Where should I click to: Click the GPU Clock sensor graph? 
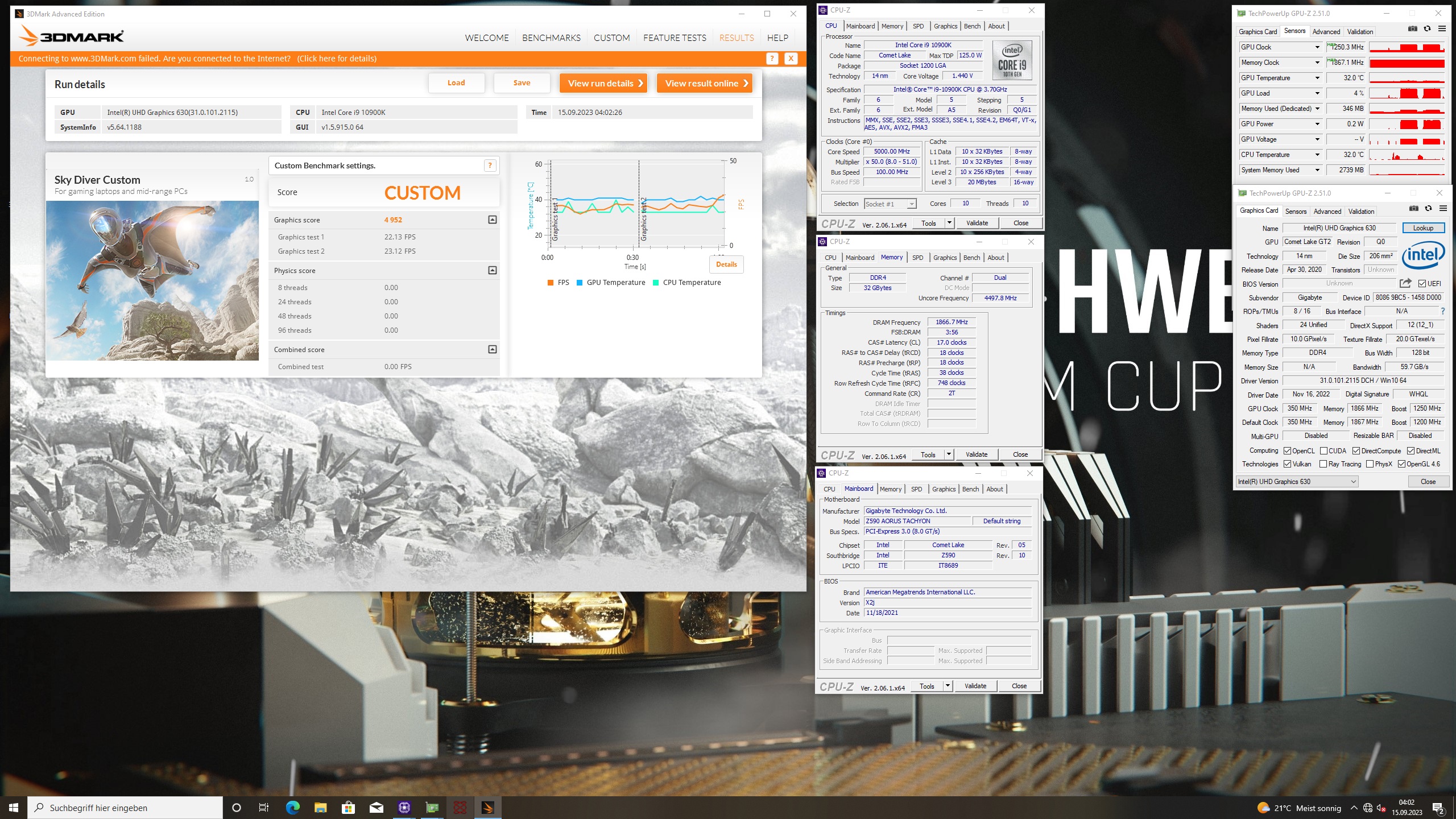[1407, 47]
